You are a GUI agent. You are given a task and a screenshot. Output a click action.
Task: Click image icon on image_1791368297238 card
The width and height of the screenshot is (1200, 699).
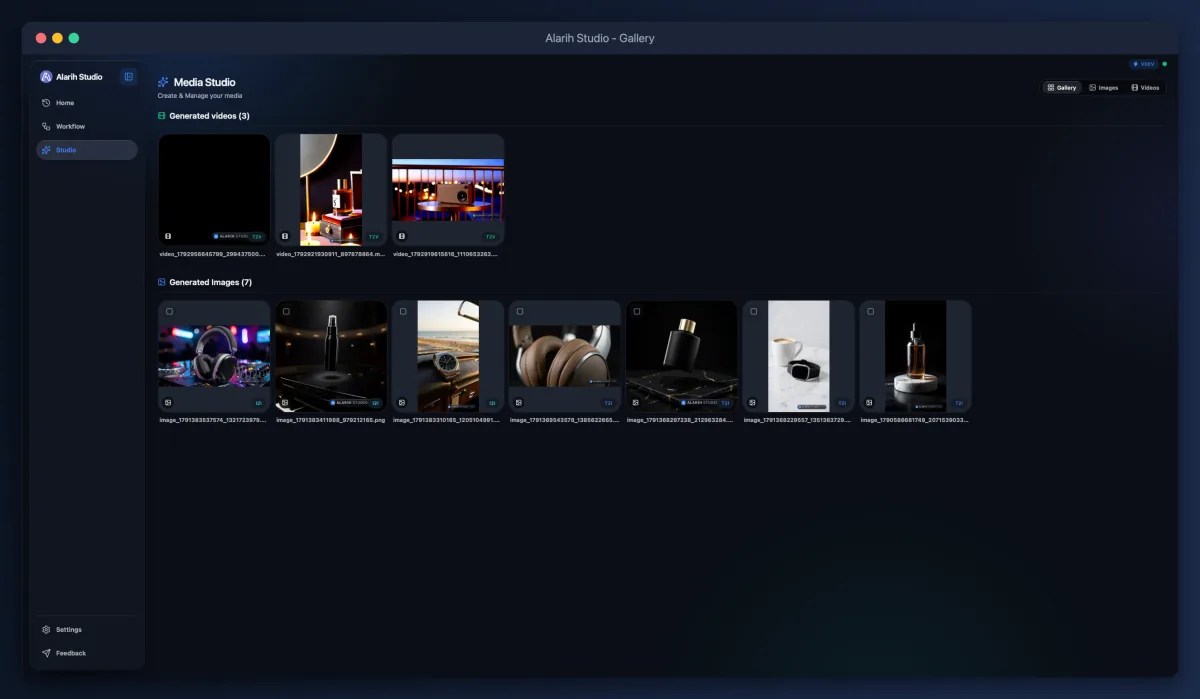pyautogui.click(x=635, y=403)
